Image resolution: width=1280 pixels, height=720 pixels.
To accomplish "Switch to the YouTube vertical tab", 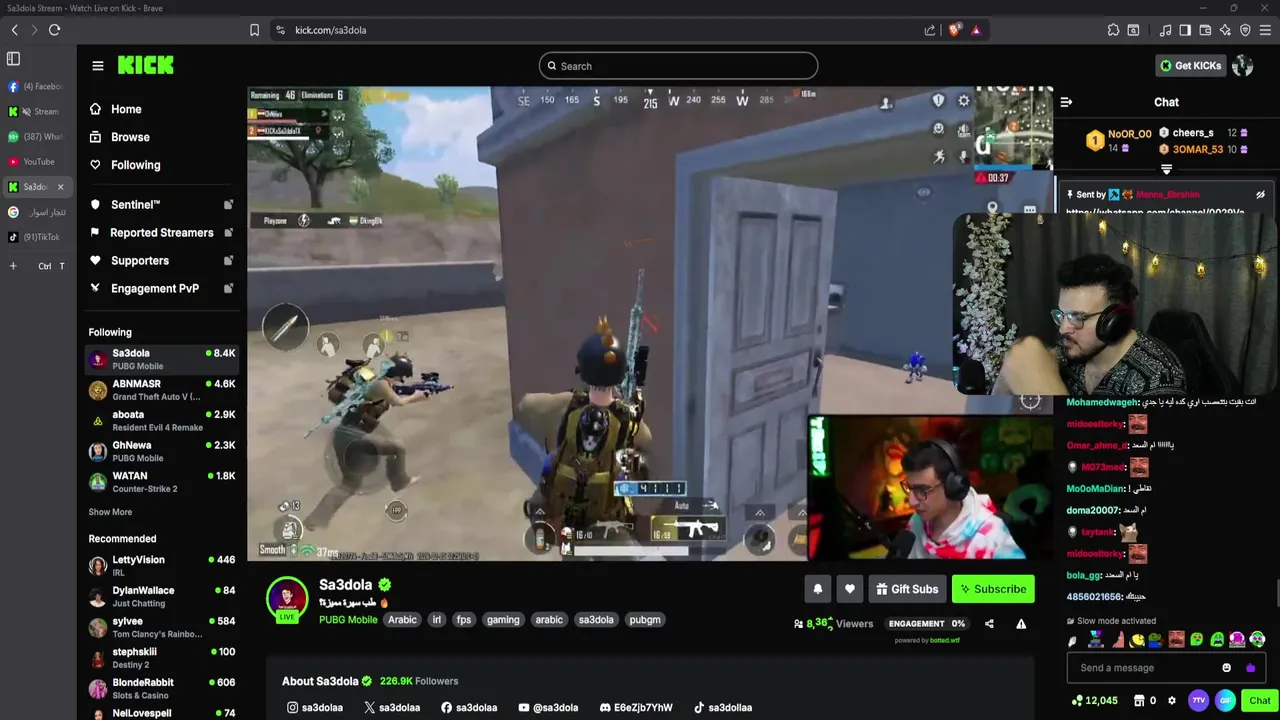I will point(36,161).
